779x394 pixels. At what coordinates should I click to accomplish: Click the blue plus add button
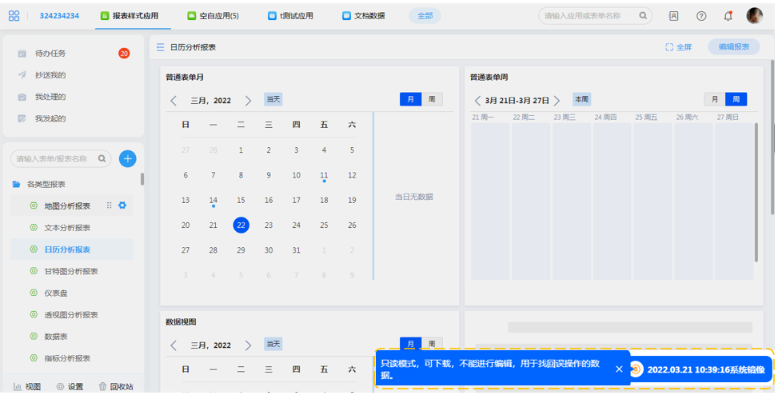point(128,158)
